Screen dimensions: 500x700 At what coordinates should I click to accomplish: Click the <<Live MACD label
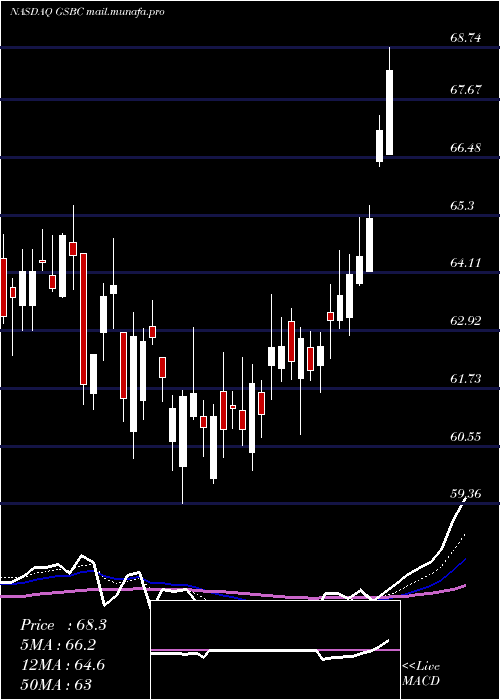[421, 673]
